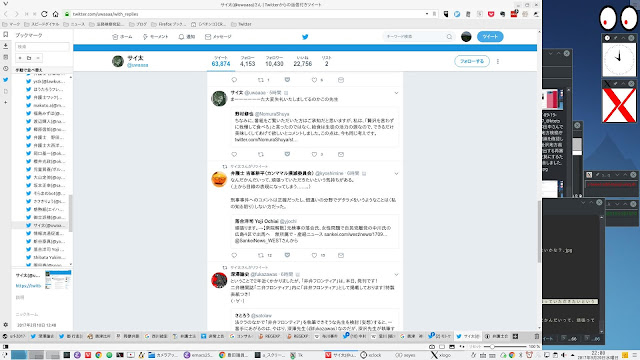Click the Pocket extension icon in toolbar

click(491, 14)
